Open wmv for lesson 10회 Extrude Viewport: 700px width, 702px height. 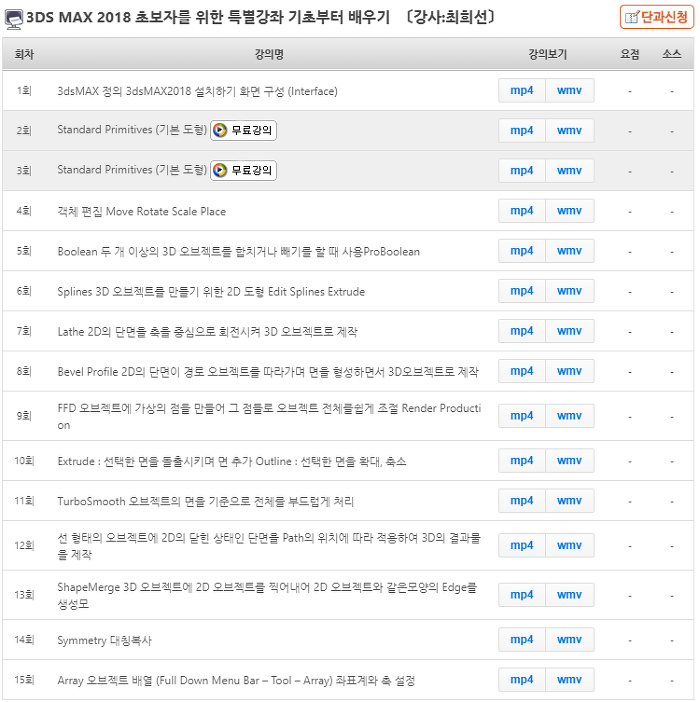(x=570, y=461)
